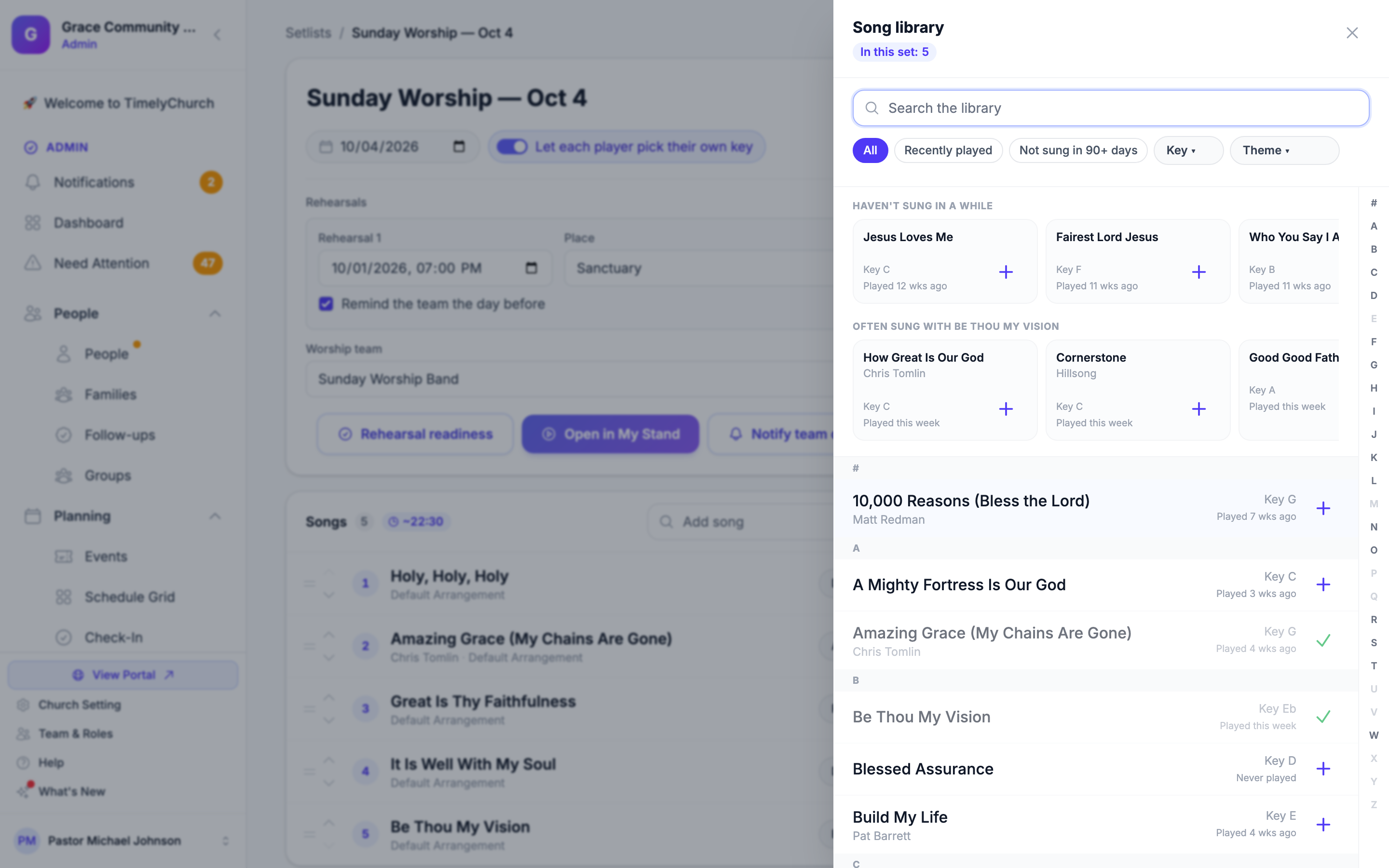This screenshot has width=1389, height=868.
Task: Uncheck remind the team the day before
Action: [x=326, y=304]
